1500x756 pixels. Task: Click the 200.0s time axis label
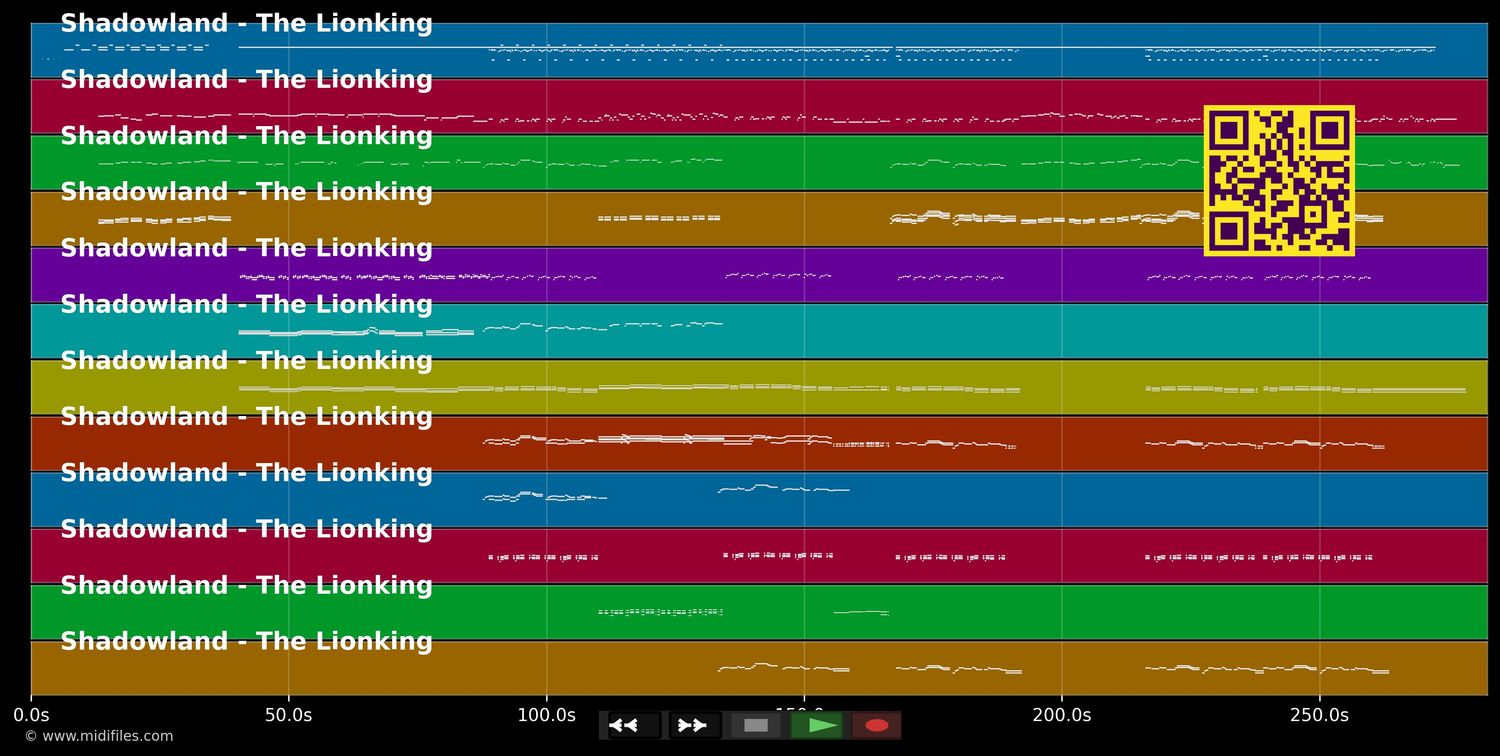(1062, 715)
